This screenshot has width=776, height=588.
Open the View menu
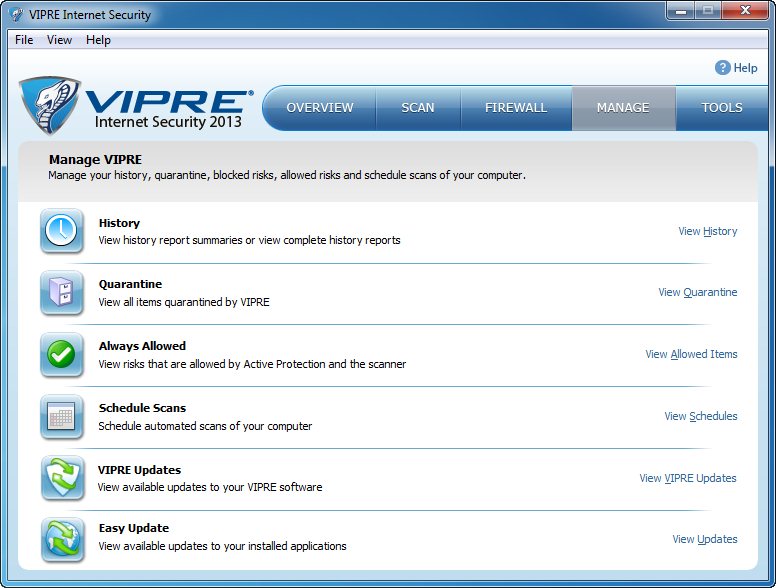(59, 40)
